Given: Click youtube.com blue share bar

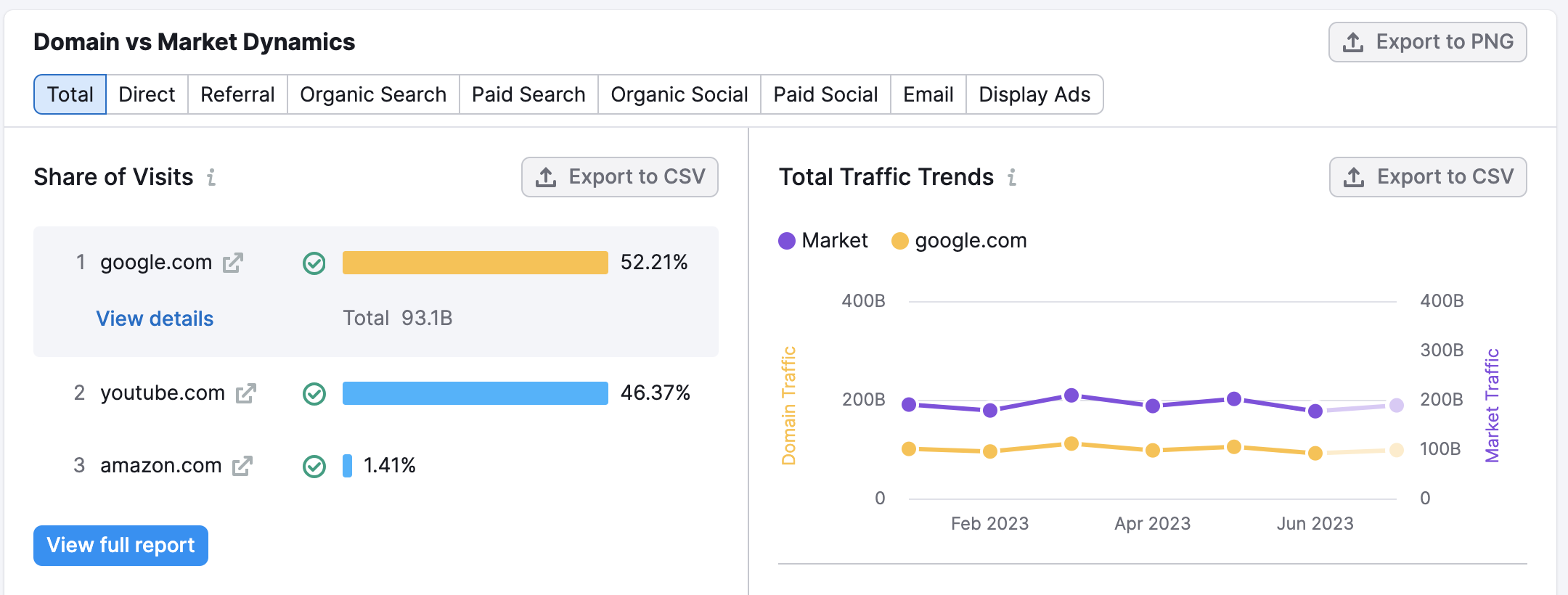Looking at the screenshot, I should click(475, 393).
